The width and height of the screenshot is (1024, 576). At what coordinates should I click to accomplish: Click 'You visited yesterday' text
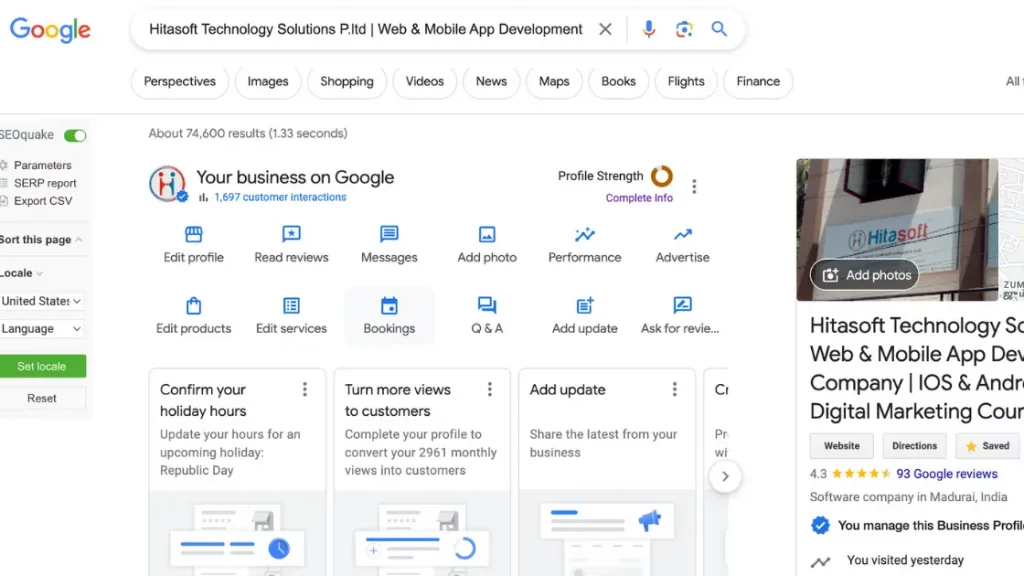905,560
